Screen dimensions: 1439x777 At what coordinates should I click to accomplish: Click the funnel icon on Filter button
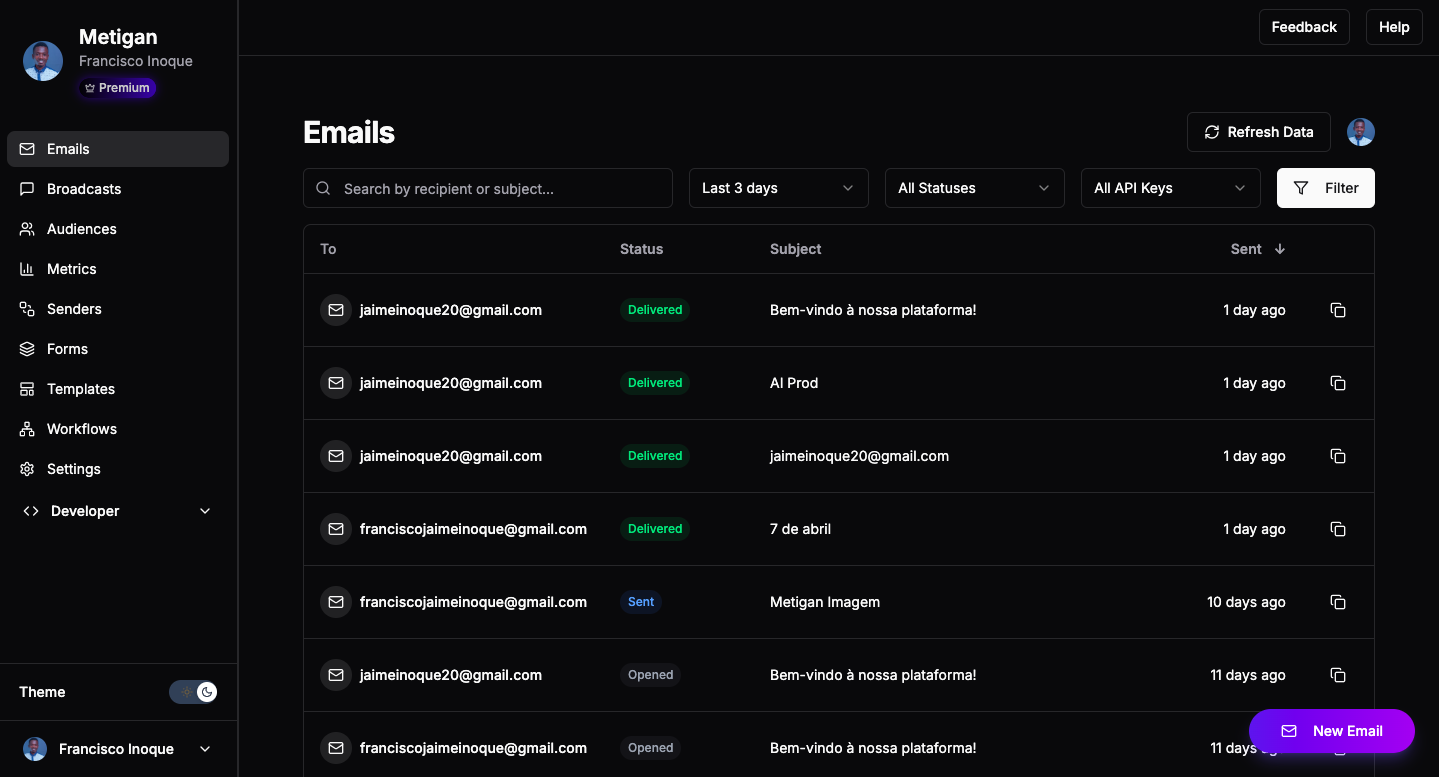pyautogui.click(x=1301, y=188)
